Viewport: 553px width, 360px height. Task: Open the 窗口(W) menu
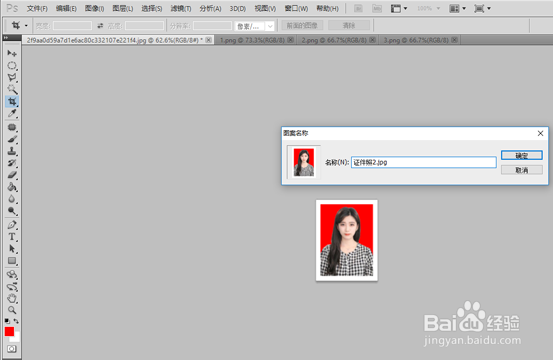coord(296,8)
